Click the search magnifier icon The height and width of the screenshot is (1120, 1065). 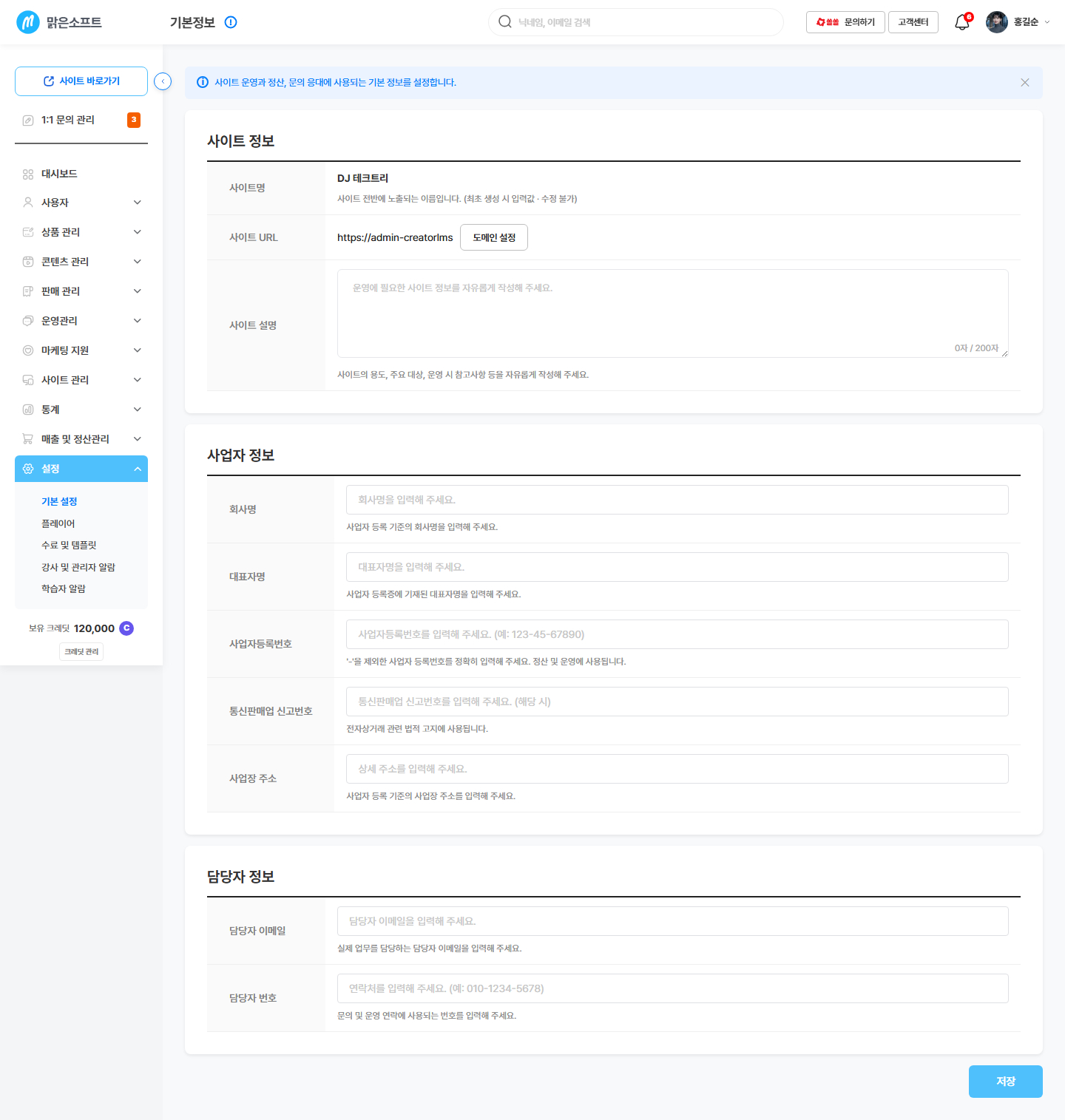[x=505, y=21]
